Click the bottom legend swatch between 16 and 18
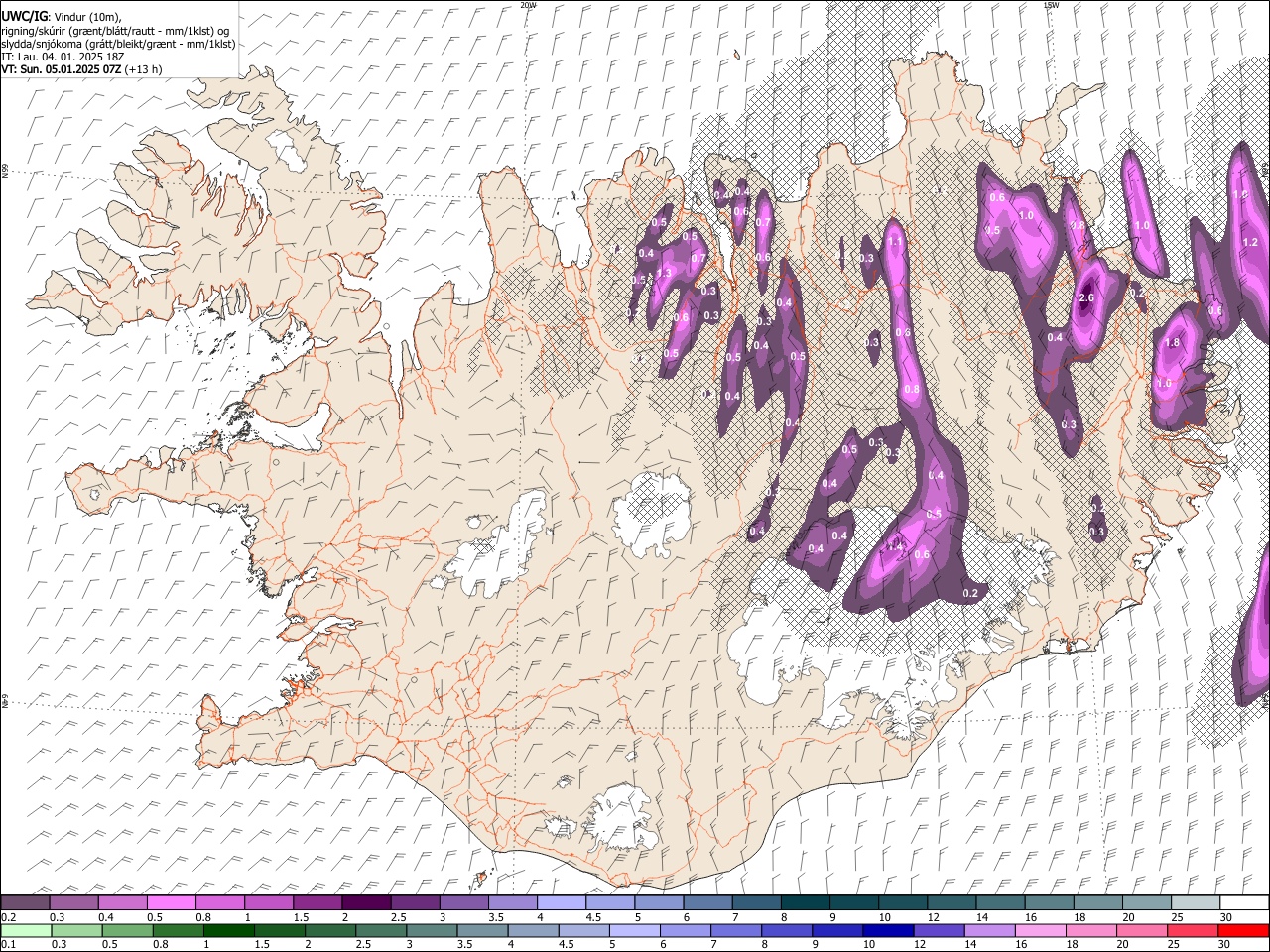The width and height of the screenshot is (1270, 952). coord(1040,930)
